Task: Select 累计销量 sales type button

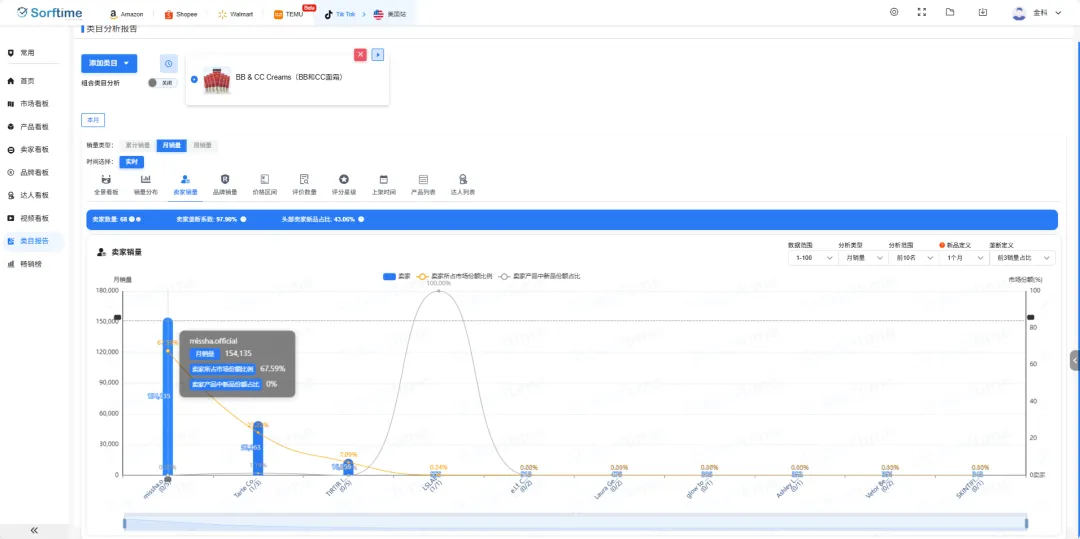Action: click(139, 145)
